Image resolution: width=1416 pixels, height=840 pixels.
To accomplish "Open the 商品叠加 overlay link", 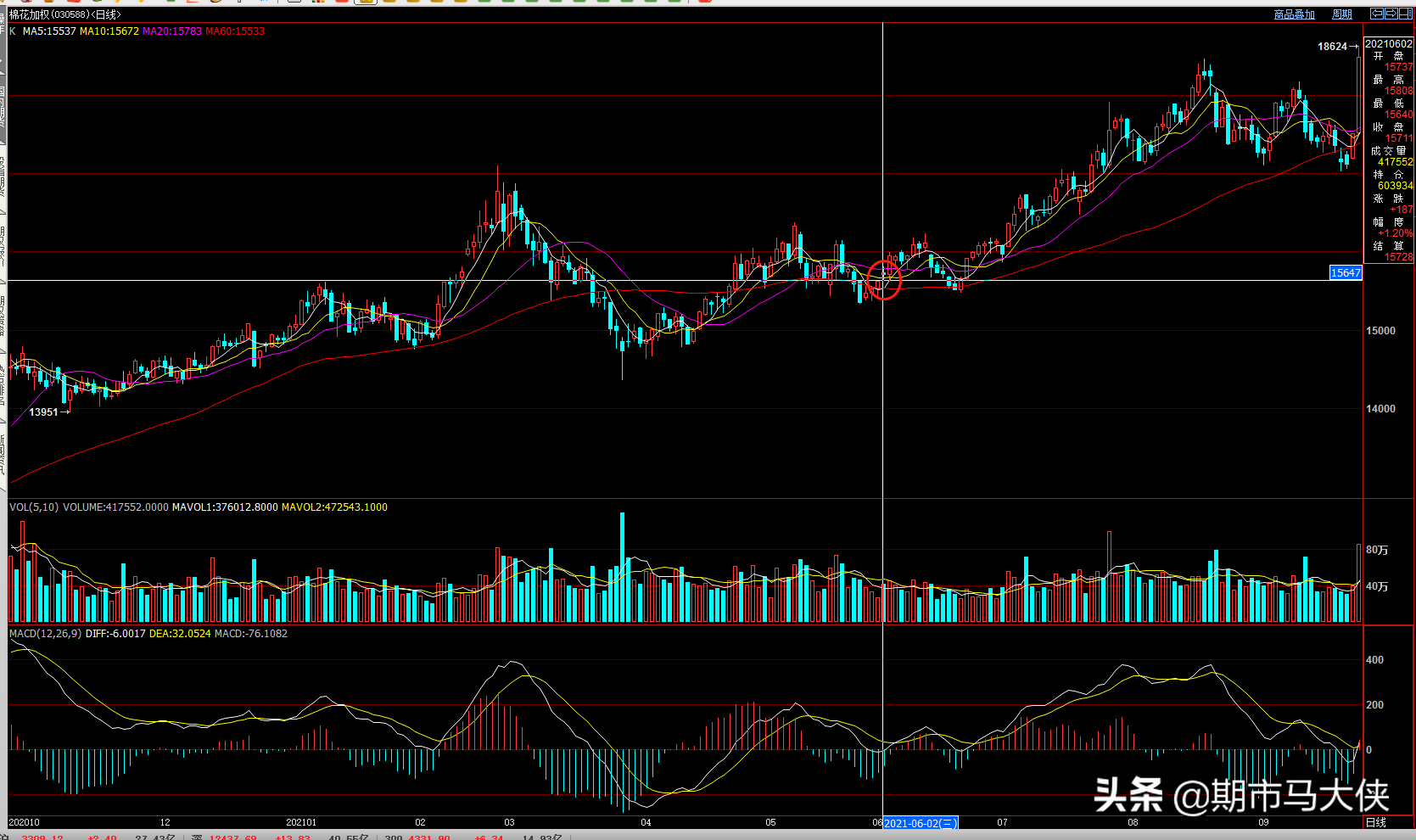I will click(x=1295, y=14).
